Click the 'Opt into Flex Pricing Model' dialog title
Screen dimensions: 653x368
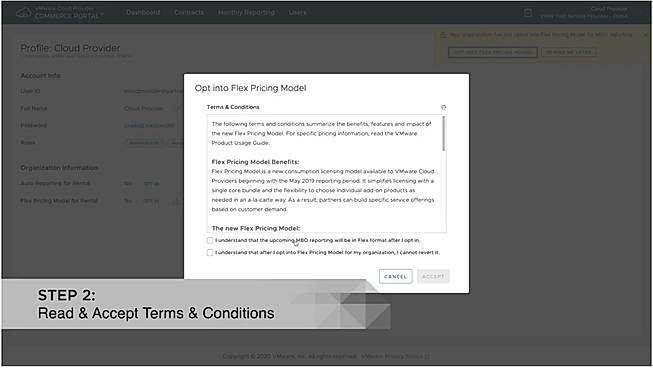click(250, 88)
